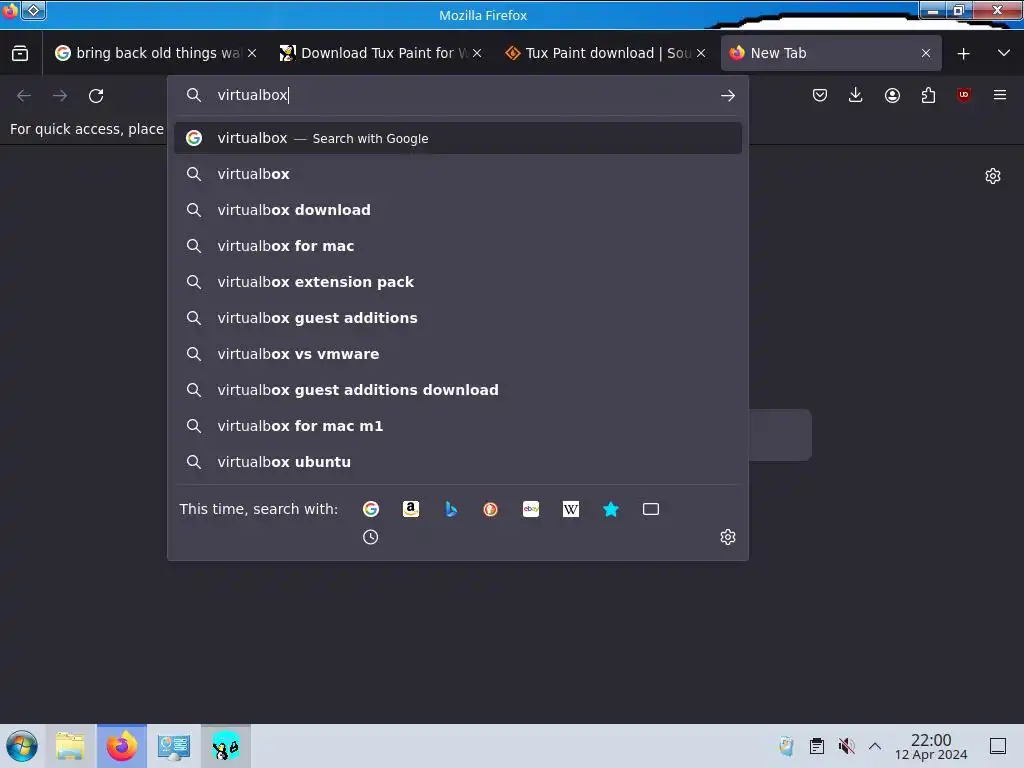Open the uBlock Origin extension icon
Viewport: 1024px width, 768px height.
pyautogui.click(x=964, y=95)
